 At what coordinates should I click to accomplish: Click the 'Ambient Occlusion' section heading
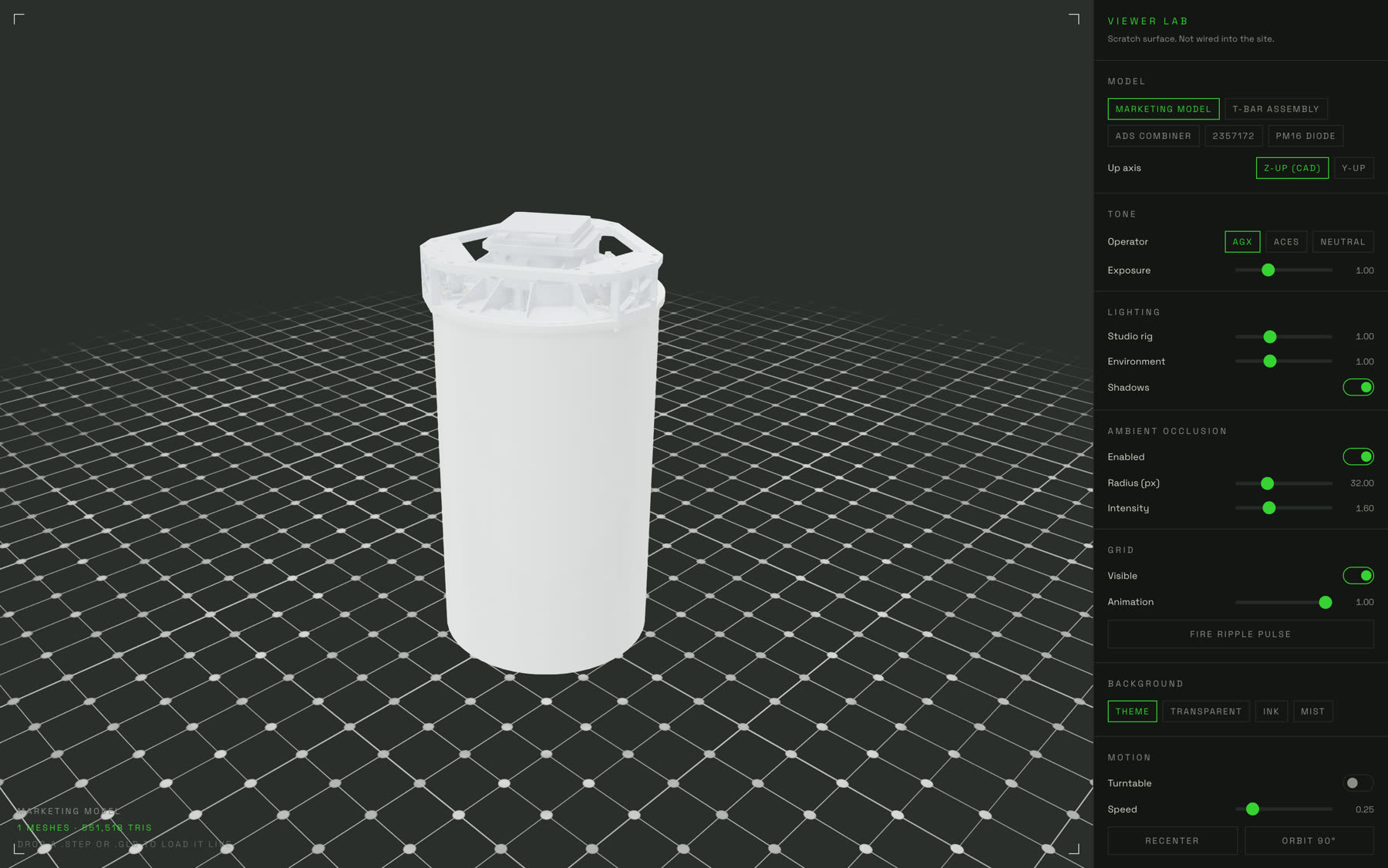(x=1167, y=432)
